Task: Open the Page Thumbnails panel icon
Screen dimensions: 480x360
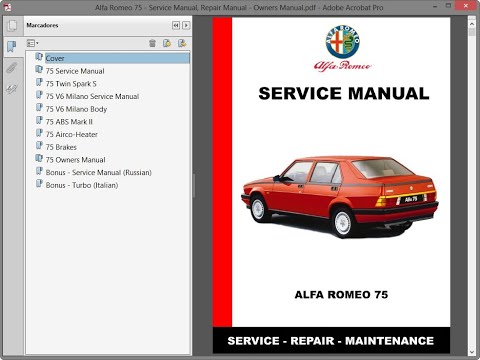Action: tap(12, 26)
